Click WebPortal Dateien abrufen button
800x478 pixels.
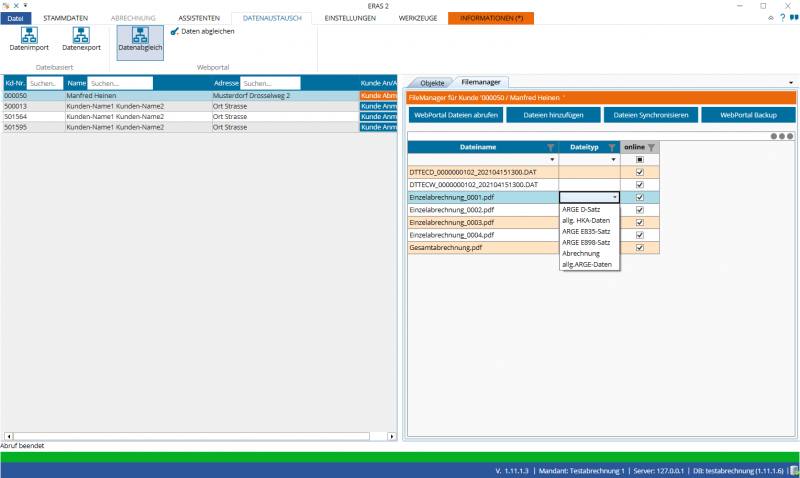[456, 115]
